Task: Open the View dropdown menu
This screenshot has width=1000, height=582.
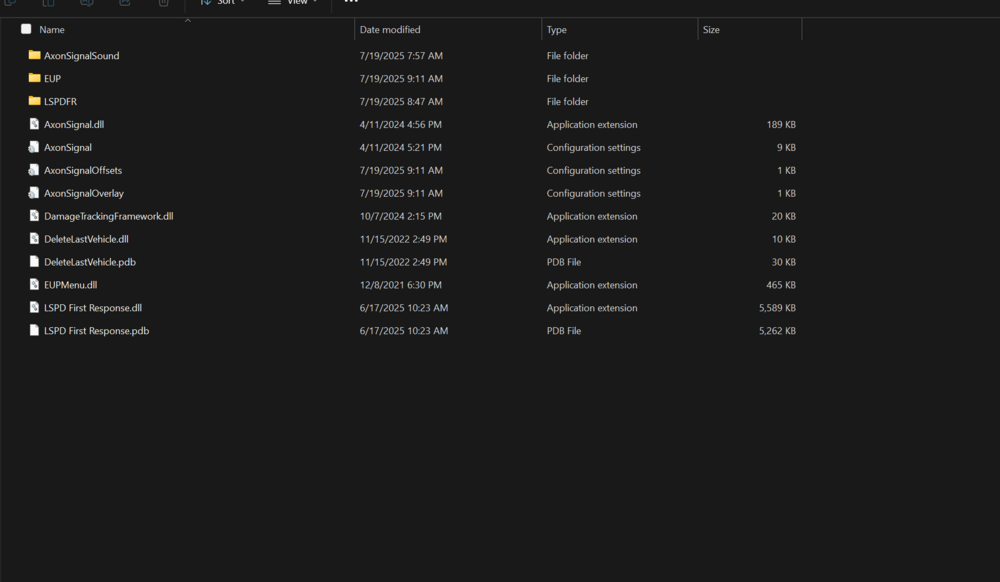Action: pyautogui.click(x=293, y=2)
